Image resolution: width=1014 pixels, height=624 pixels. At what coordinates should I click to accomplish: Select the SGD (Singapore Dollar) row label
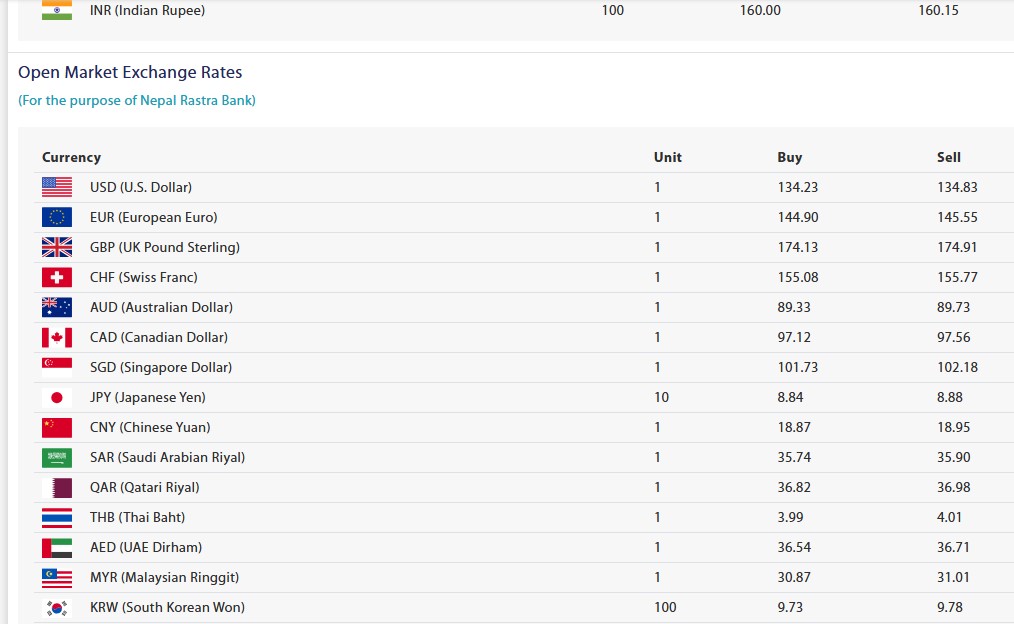coord(161,367)
